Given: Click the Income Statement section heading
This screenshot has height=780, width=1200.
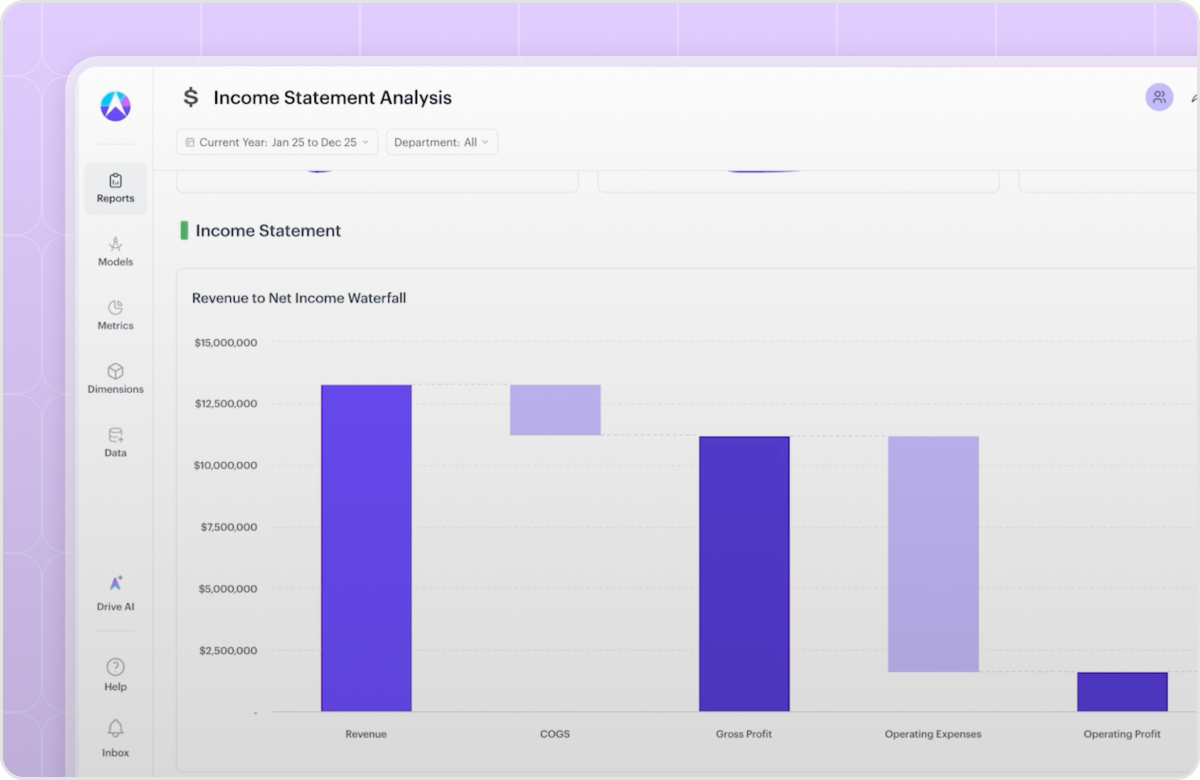Looking at the screenshot, I should 268,230.
